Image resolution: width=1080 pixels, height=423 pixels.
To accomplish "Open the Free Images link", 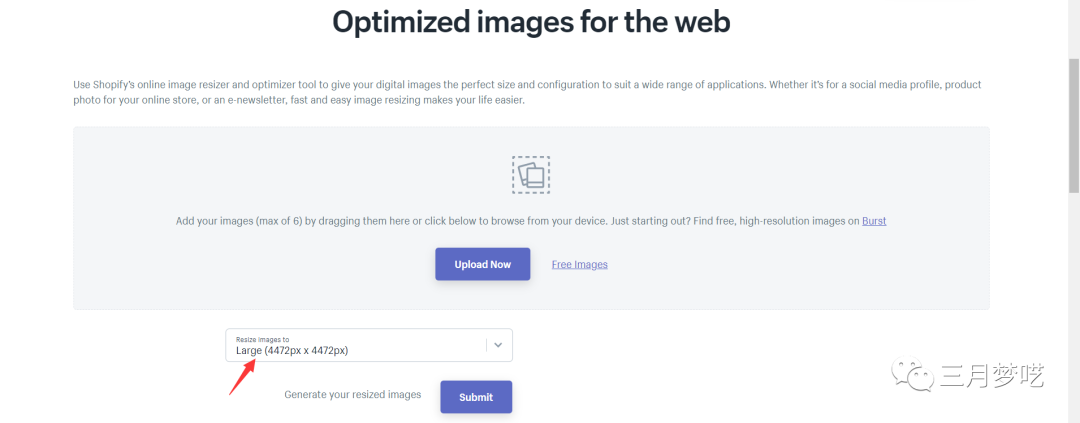I will click(580, 265).
